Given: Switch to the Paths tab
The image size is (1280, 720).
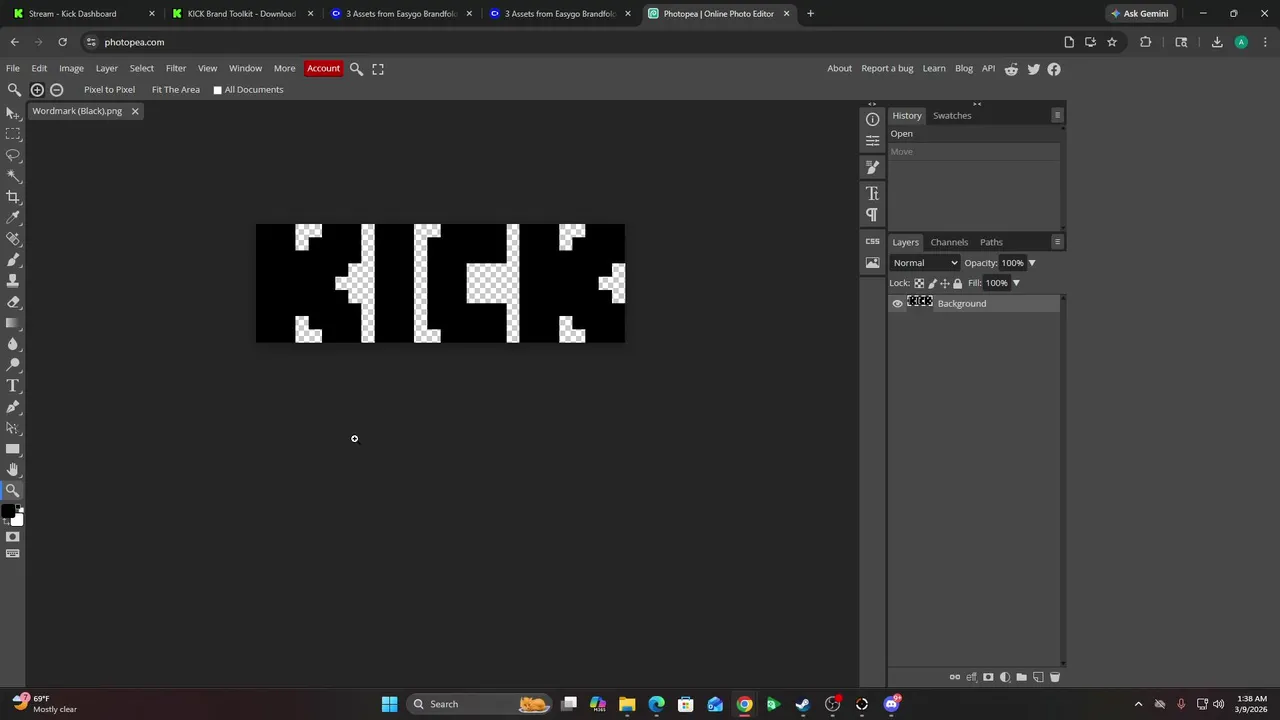Looking at the screenshot, I should tap(991, 242).
